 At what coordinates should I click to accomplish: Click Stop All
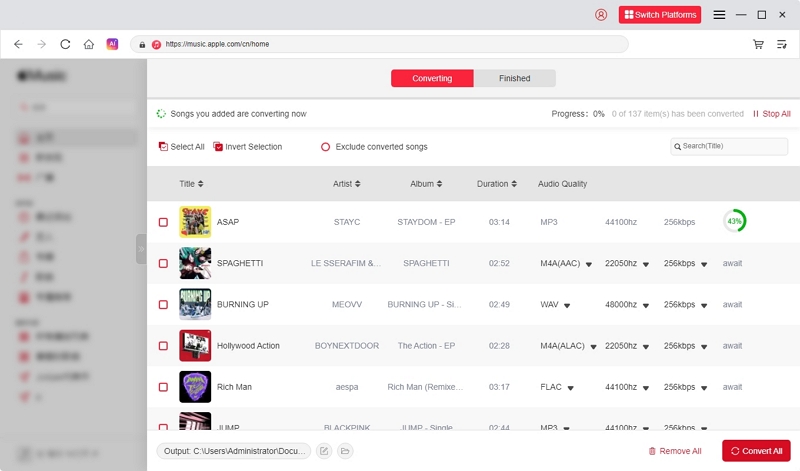(771, 114)
